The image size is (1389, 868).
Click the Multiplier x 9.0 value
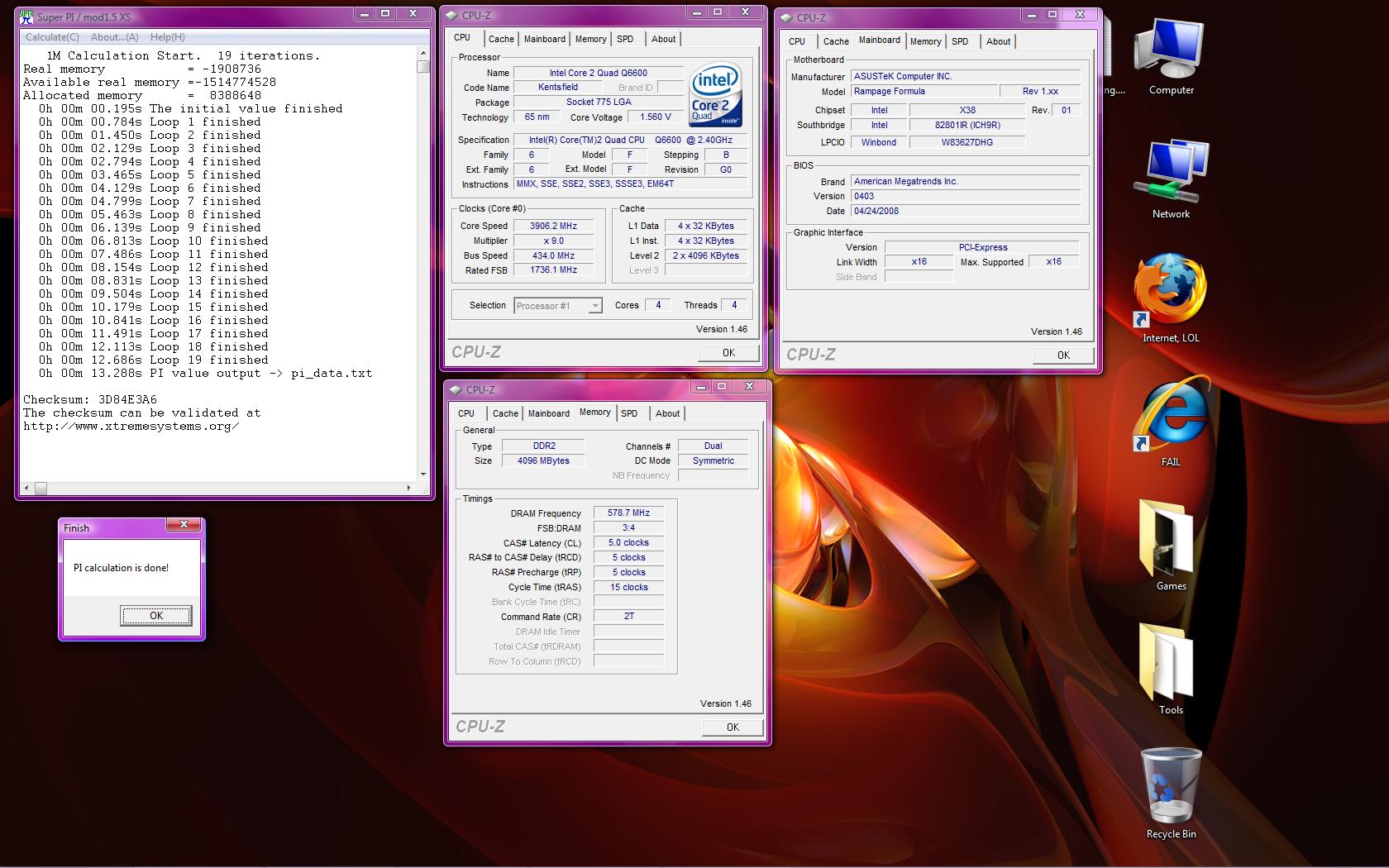(x=553, y=241)
